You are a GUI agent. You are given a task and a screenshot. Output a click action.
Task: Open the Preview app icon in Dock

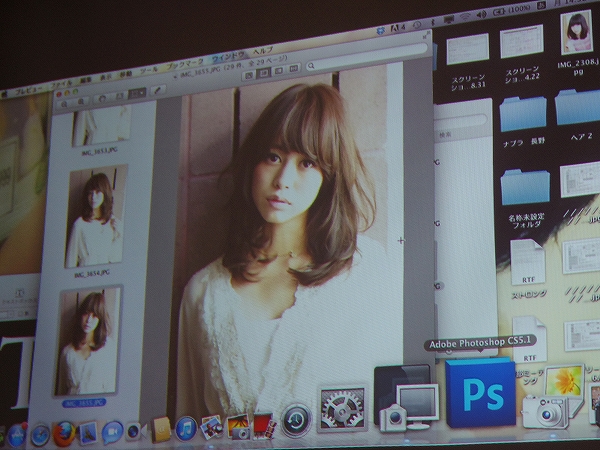(211, 427)
